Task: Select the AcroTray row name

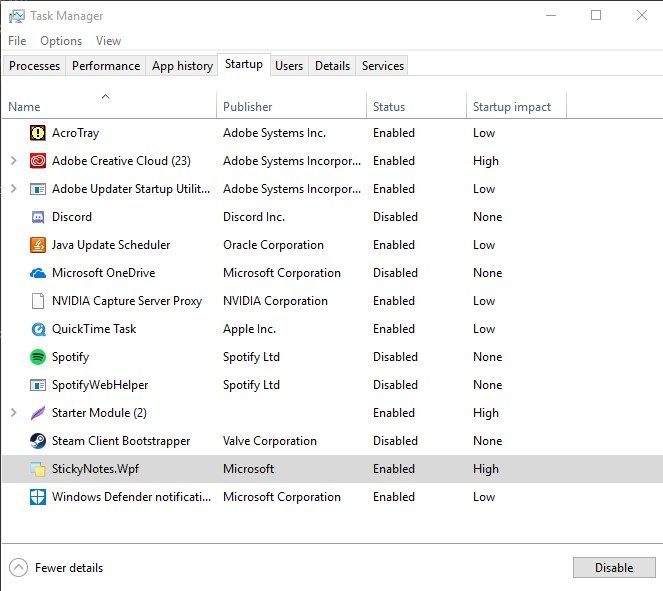Action: point(75,133)
